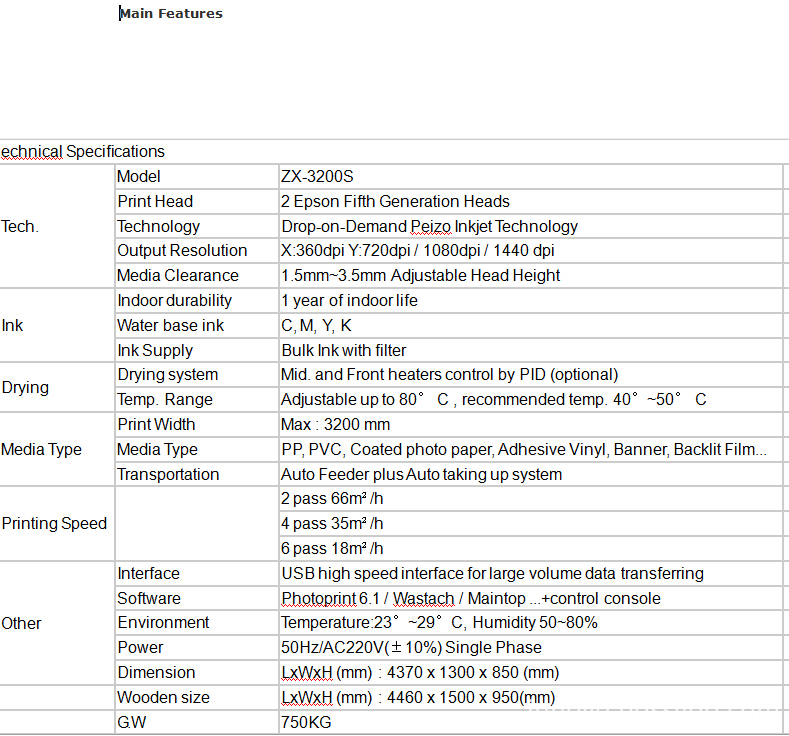Select the 'Temp. Range' label
Viewport: 789px width, 736px height.
165,399
